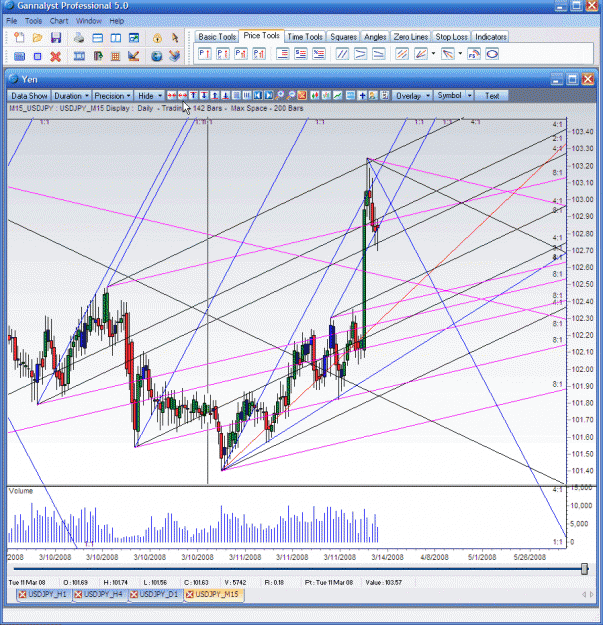
Task: Click the Data Show button
Action: [x=29, y=96]
